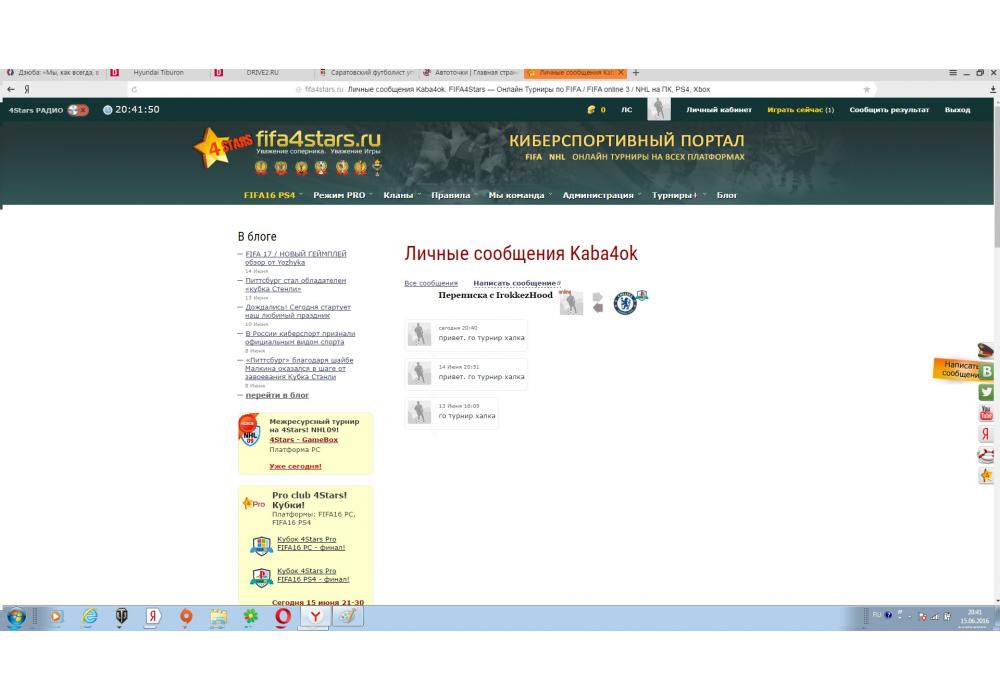Click the browser bookmark star icon
The height and width of the screenshot is (700, 1000).
pos(866,89)
